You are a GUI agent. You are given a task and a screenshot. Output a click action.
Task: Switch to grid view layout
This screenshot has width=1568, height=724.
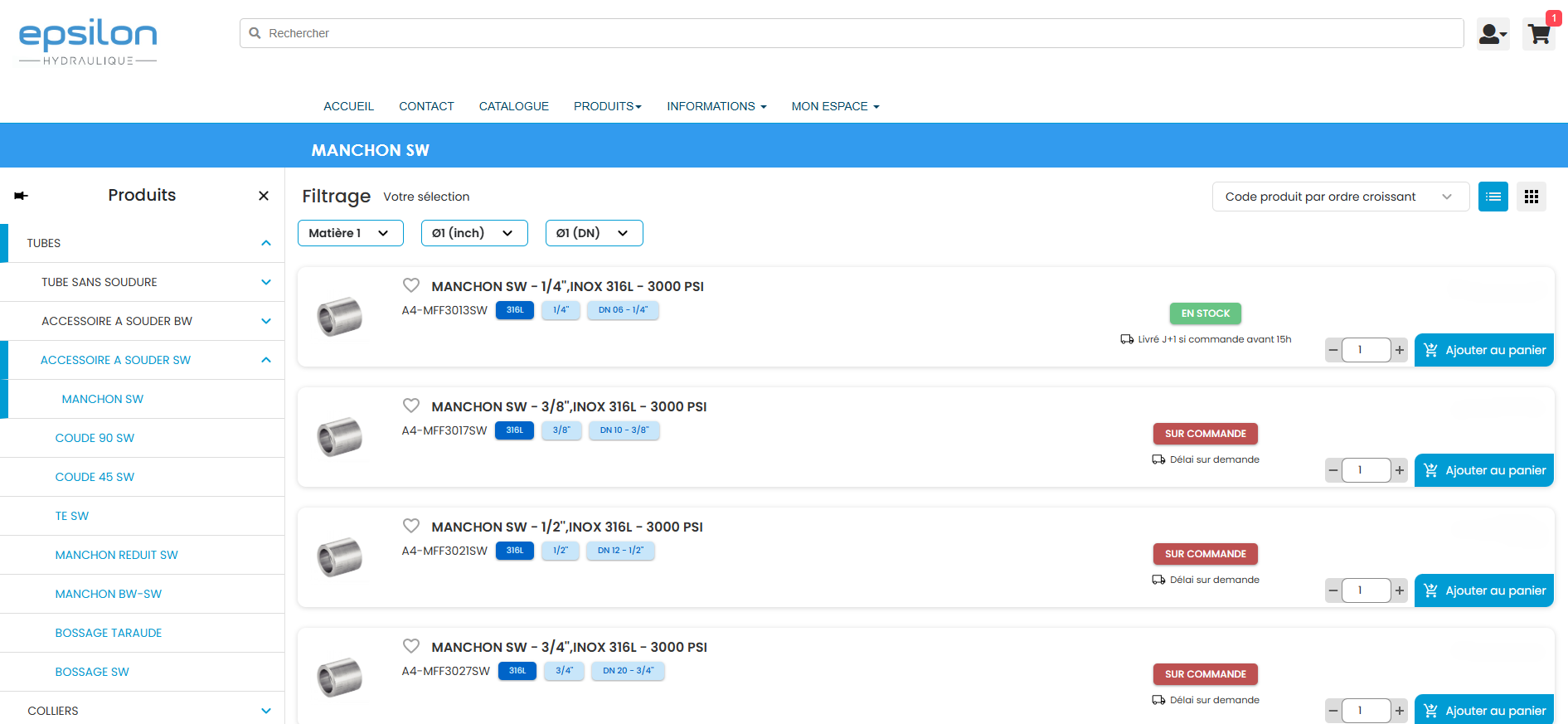point(1531,197)
